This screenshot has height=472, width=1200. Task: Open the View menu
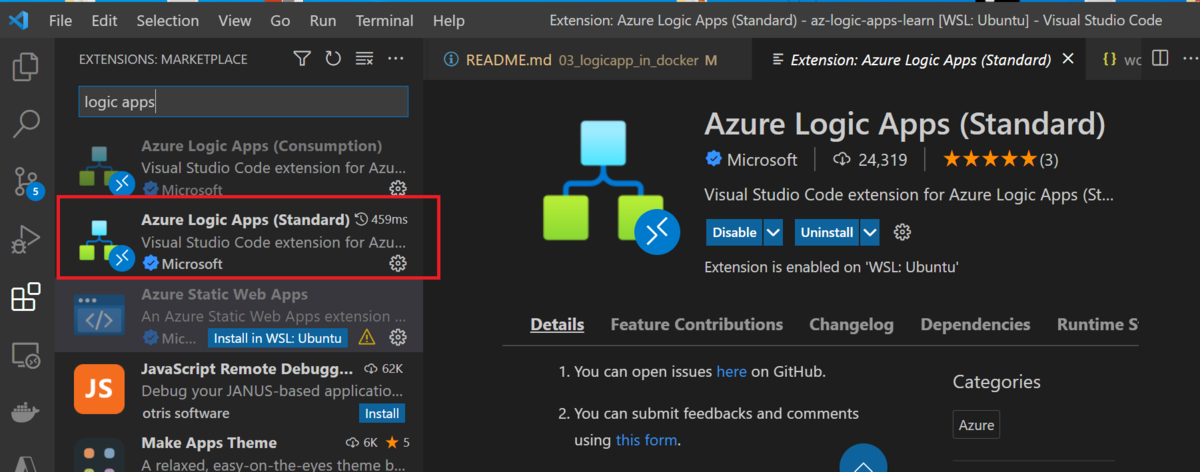(235, 20)
